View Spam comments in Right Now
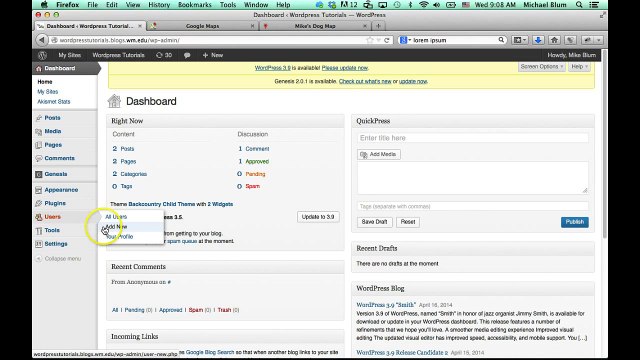This screenshot has height=360, width=640. (252, 186)
